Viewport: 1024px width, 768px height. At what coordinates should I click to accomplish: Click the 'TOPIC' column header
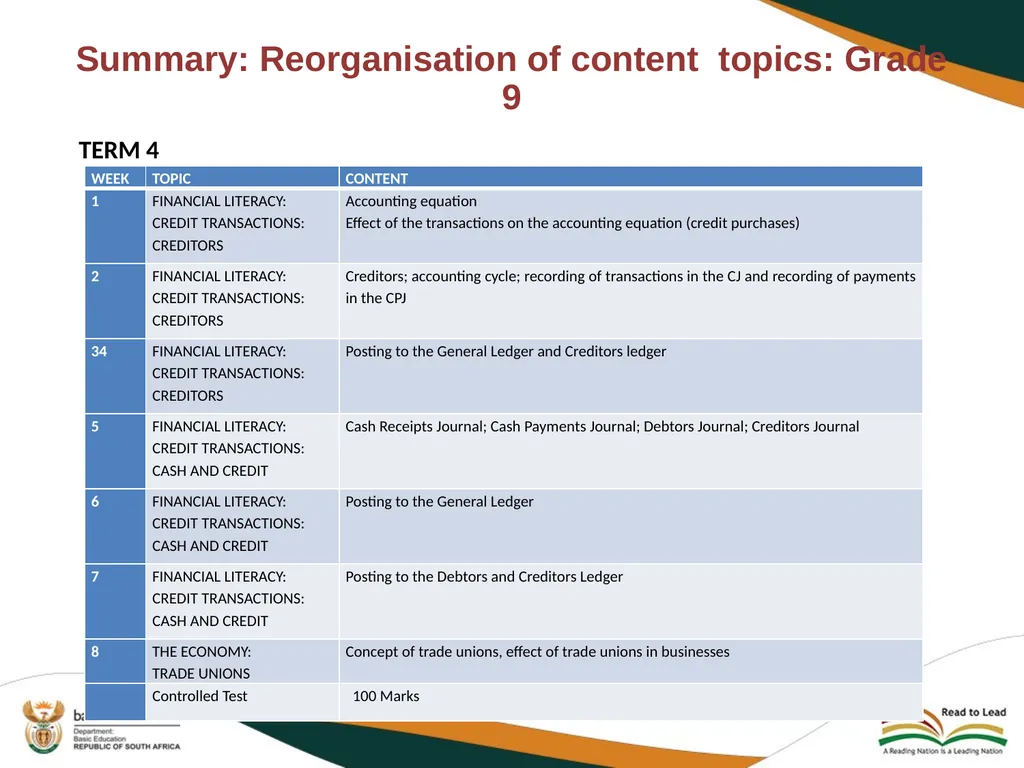pos(242,178)
